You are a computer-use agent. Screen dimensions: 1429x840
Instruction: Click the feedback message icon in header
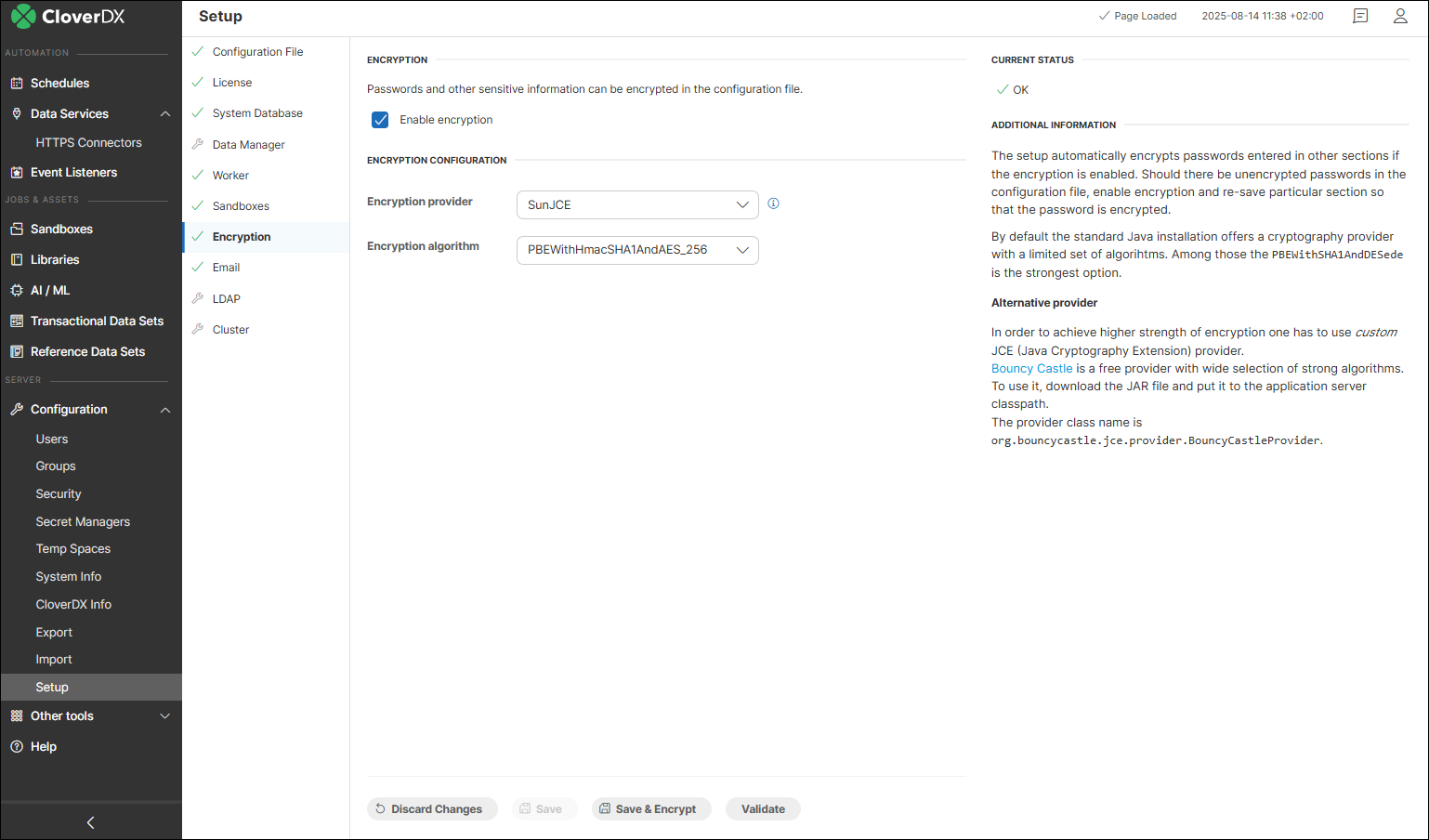coord(1359,16)
